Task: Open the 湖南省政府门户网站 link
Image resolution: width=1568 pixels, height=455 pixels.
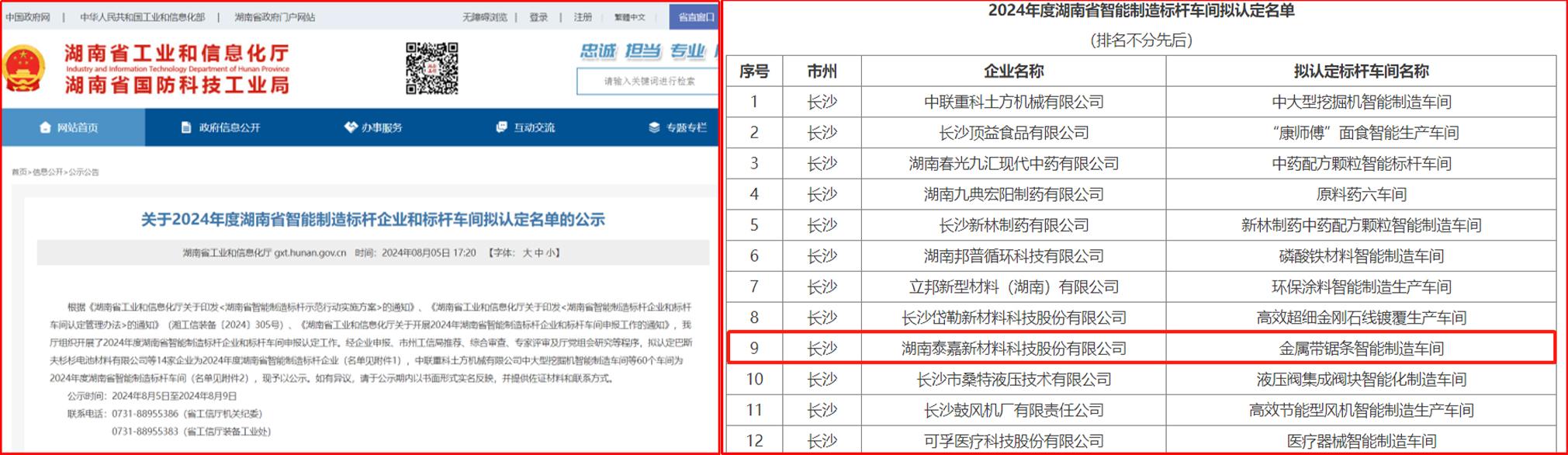Action: click(x=275, y=17)
